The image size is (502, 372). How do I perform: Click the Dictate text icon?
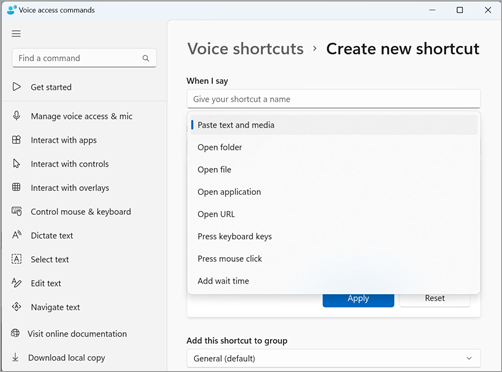[x=17, y=235]
